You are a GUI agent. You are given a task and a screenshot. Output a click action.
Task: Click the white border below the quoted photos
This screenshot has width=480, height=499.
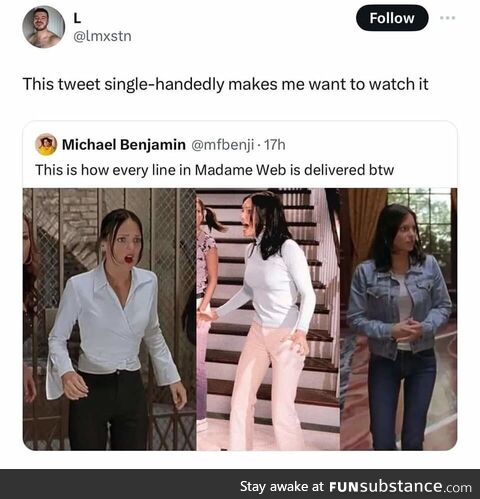pyautogui.click(x=240, y=460)
